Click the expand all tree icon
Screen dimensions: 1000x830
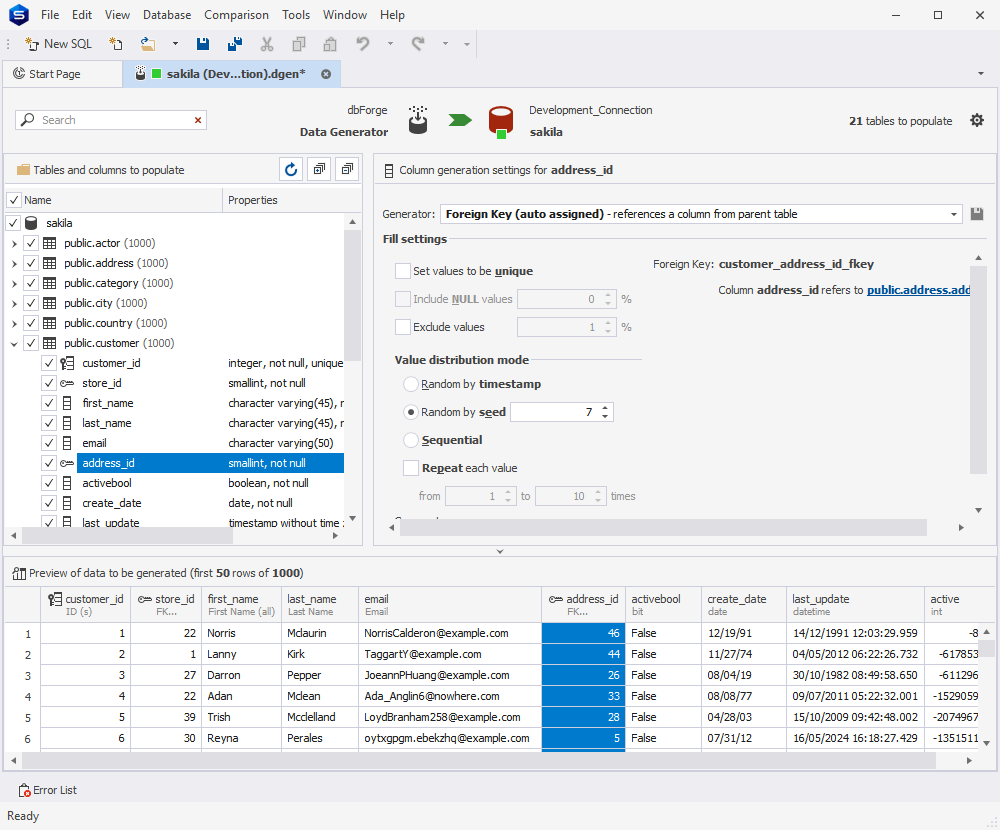tap(319, 169)
